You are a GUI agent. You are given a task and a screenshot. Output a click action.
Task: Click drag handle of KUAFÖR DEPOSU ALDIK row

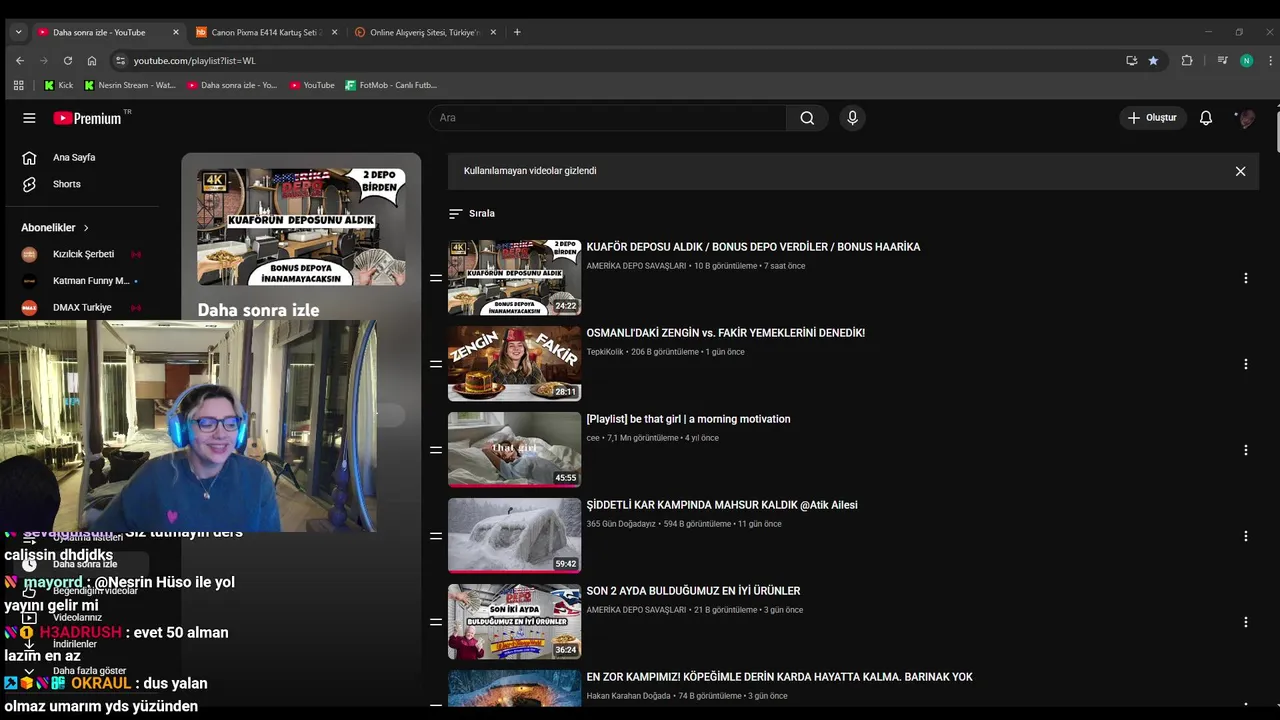436,278
